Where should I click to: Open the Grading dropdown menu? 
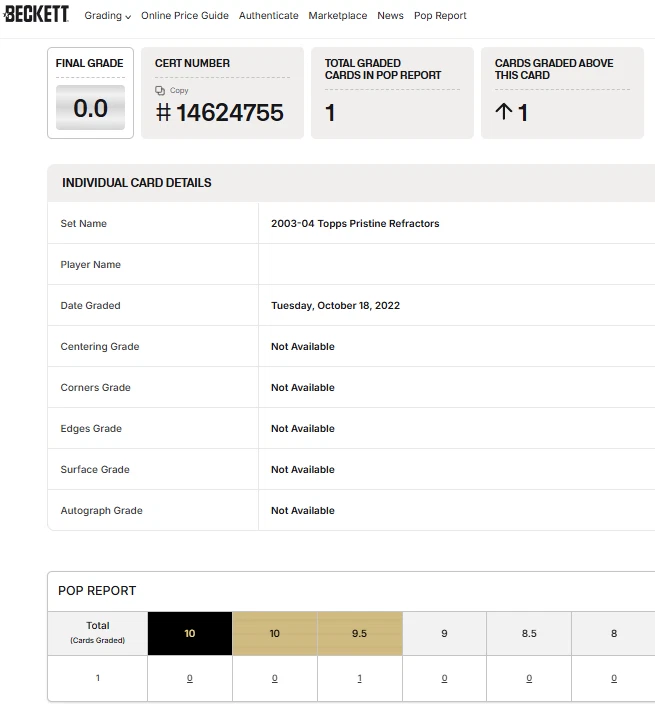coord(108,16)
